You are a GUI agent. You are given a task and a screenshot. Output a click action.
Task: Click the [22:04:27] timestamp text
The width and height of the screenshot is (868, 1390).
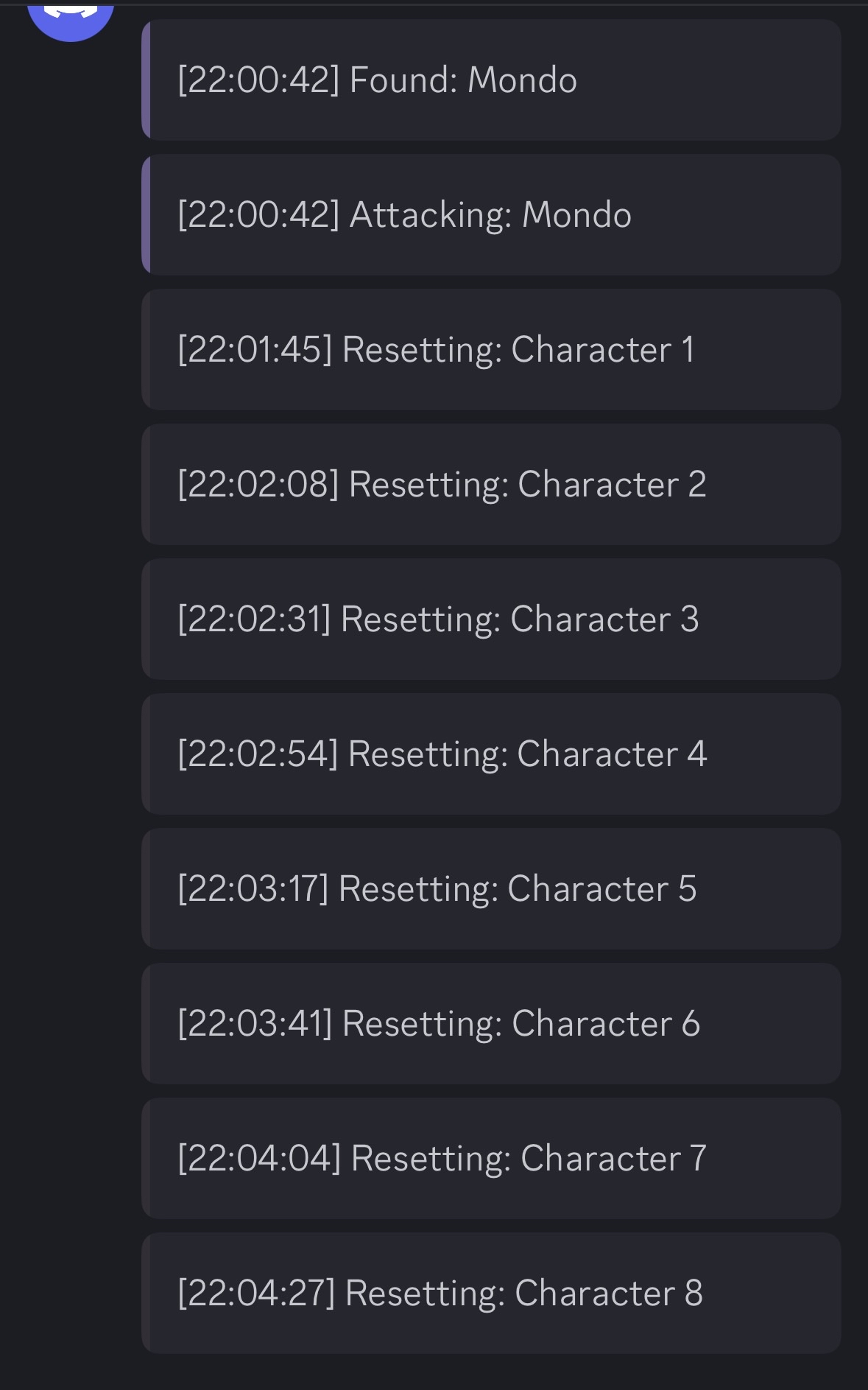(256, 1294)
